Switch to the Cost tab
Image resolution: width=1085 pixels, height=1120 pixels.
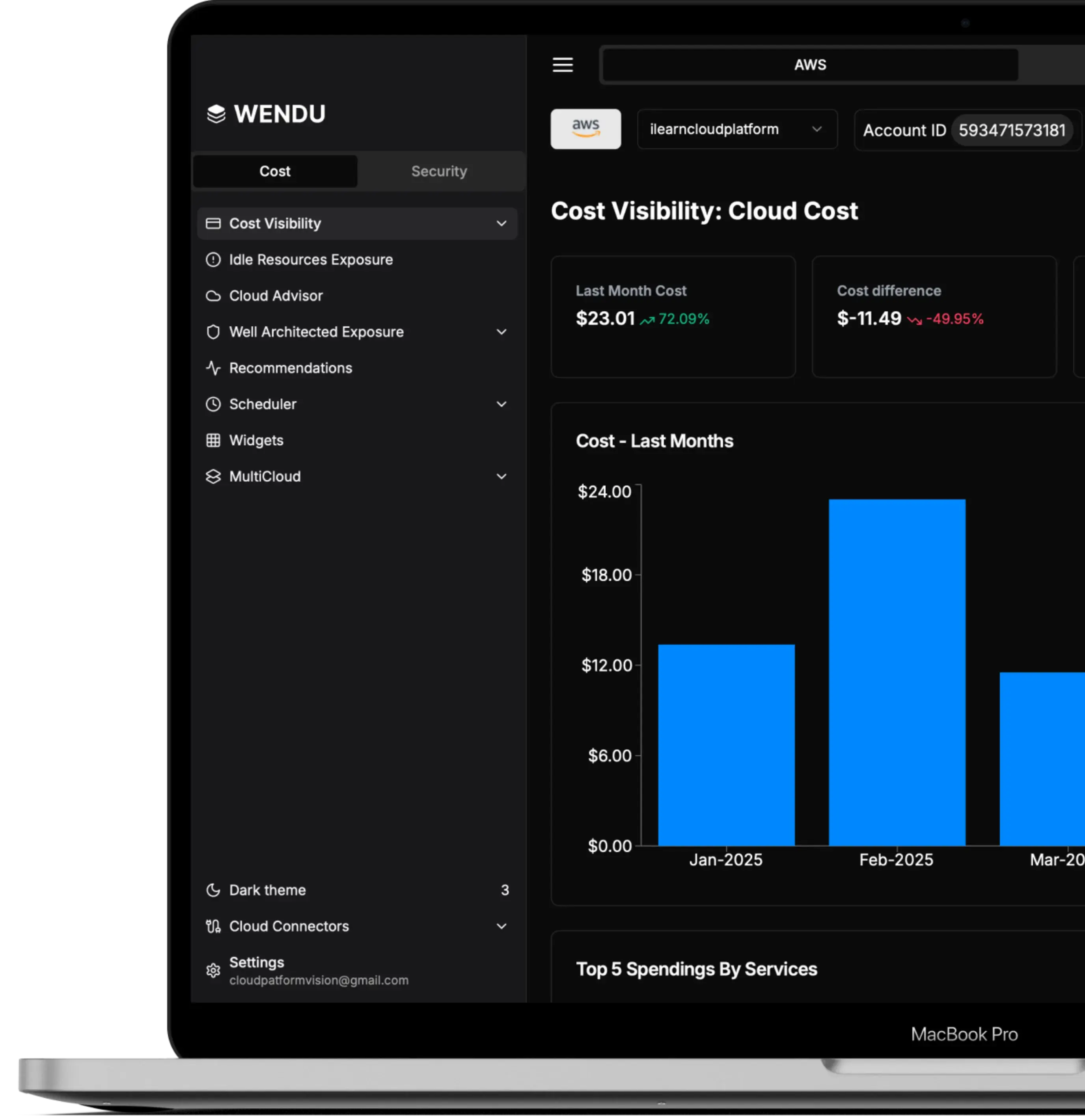[275, 171]
